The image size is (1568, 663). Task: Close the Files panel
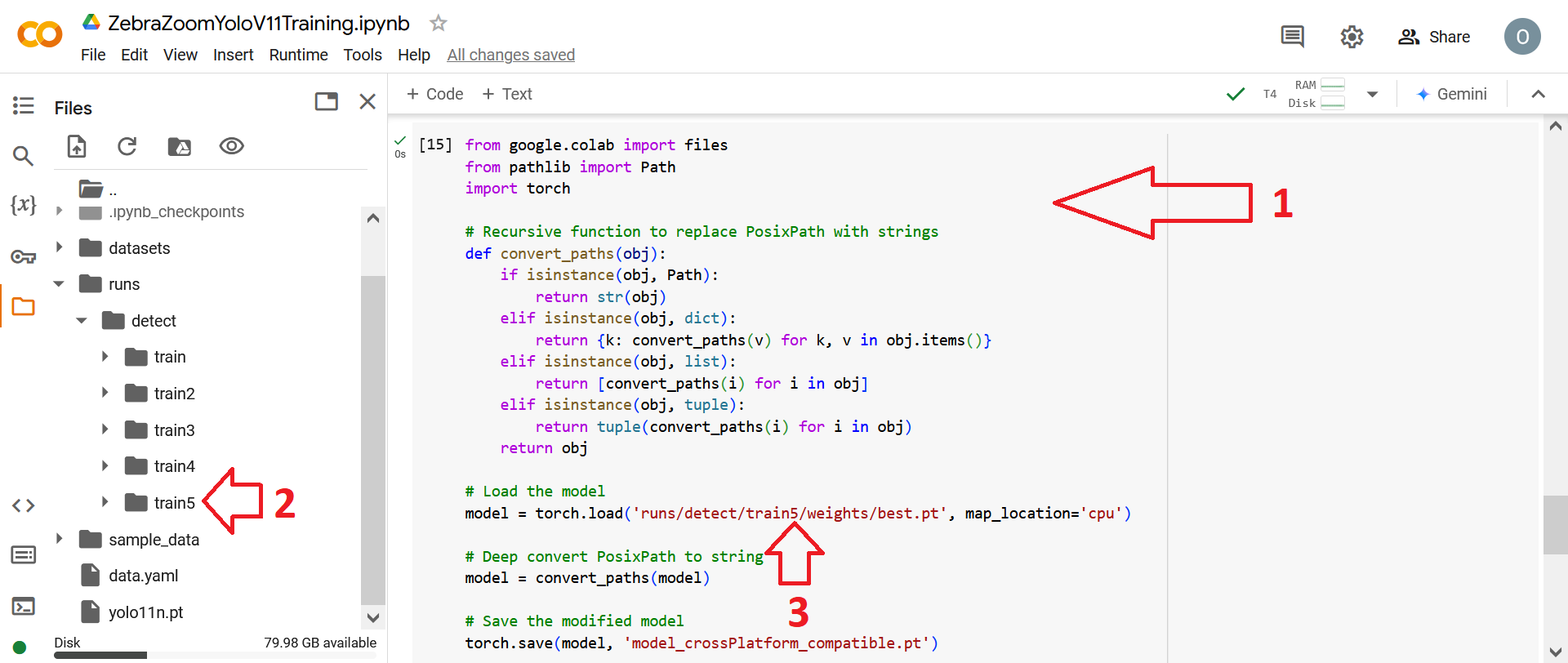point(367,101)
